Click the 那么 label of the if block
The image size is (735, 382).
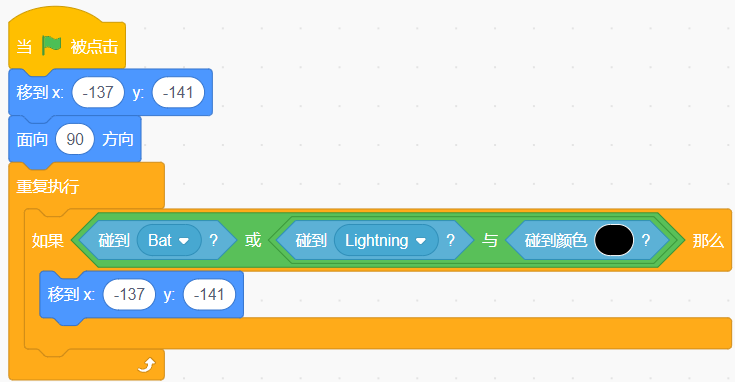click(x=708, y=240)
